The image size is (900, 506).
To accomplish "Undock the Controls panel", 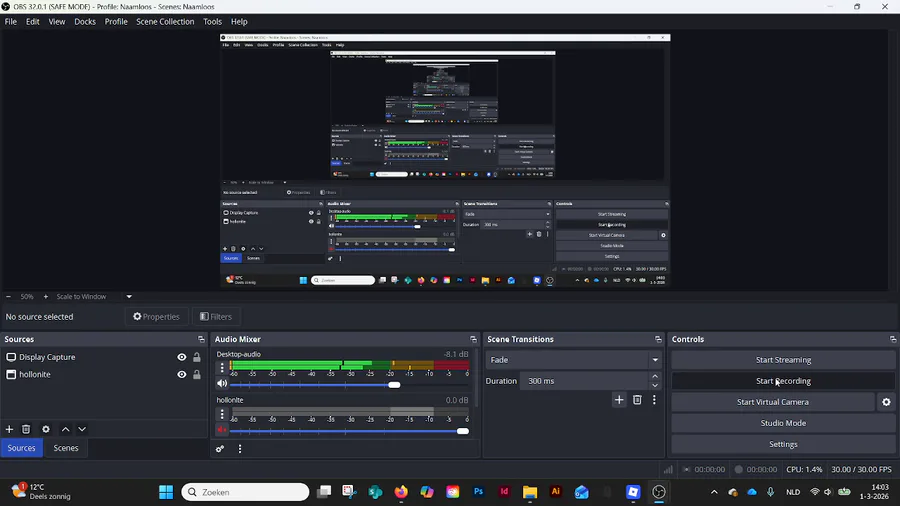I will pyautogui.click(x=893, y=339).
